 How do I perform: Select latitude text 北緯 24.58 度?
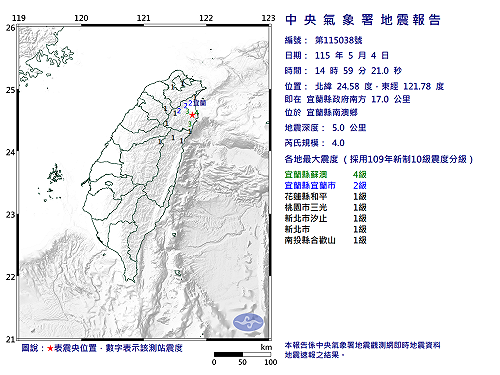[344, 86]
